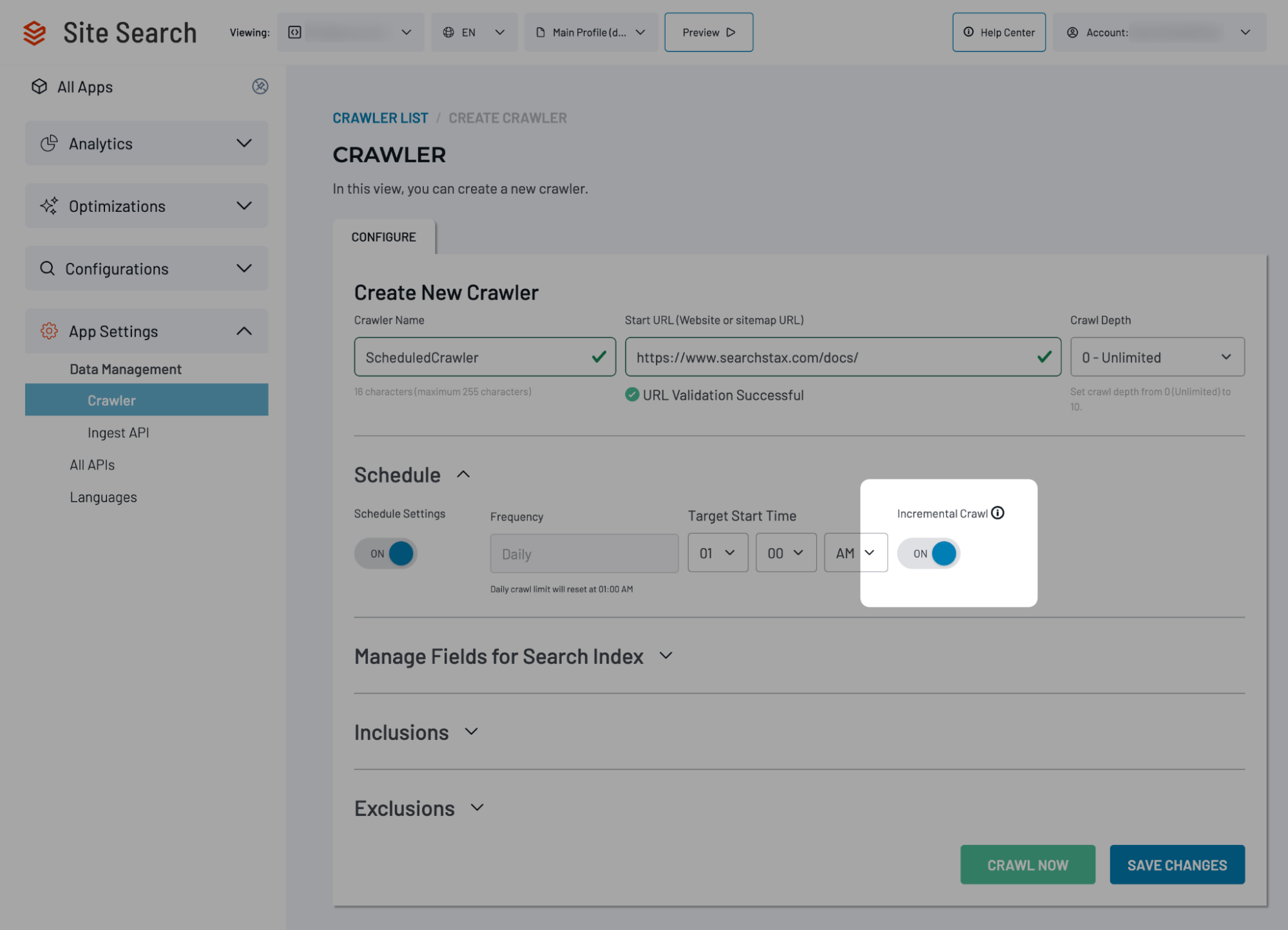This screenshot has width=1288, height=930.
Task: Click the Preview button
Action: 709,32
